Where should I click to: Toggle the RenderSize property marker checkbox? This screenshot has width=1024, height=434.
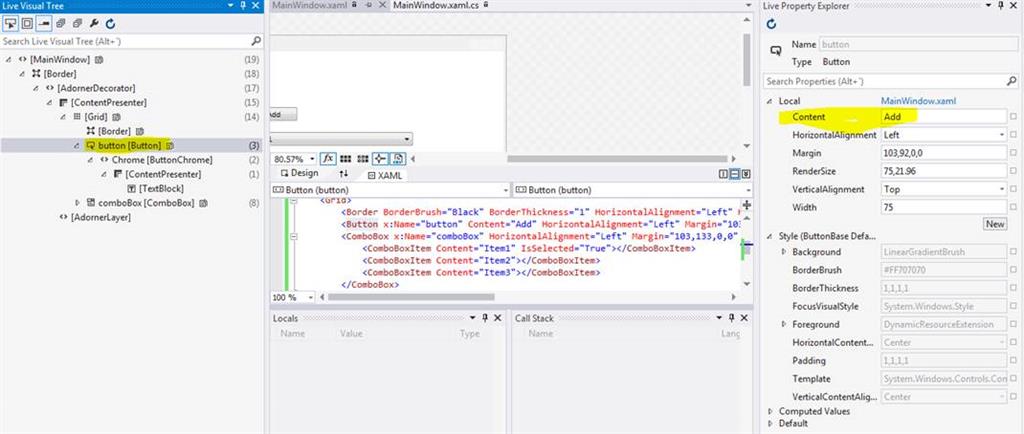pyautogui.click(x=1013, y=171)
